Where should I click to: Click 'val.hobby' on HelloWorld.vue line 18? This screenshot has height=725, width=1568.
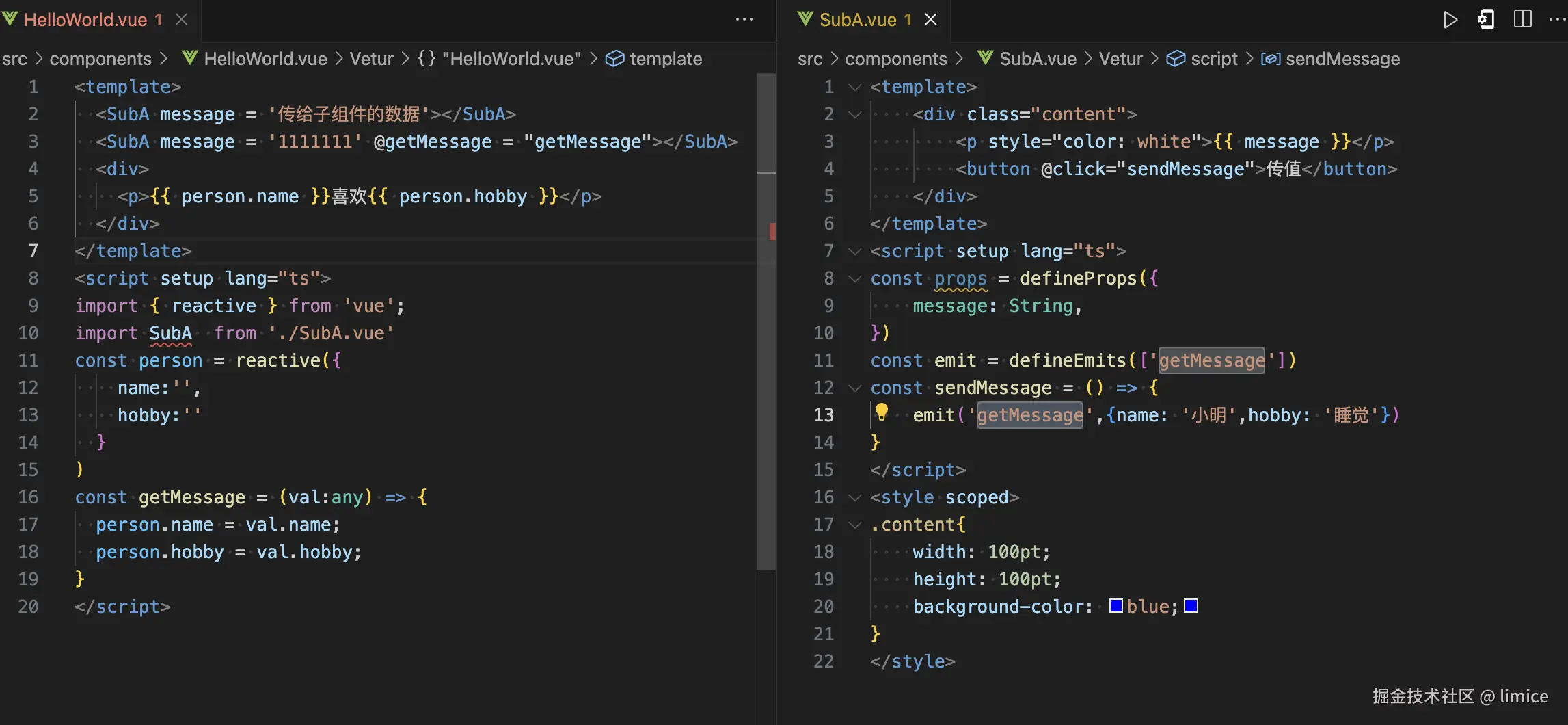[304, 552]
